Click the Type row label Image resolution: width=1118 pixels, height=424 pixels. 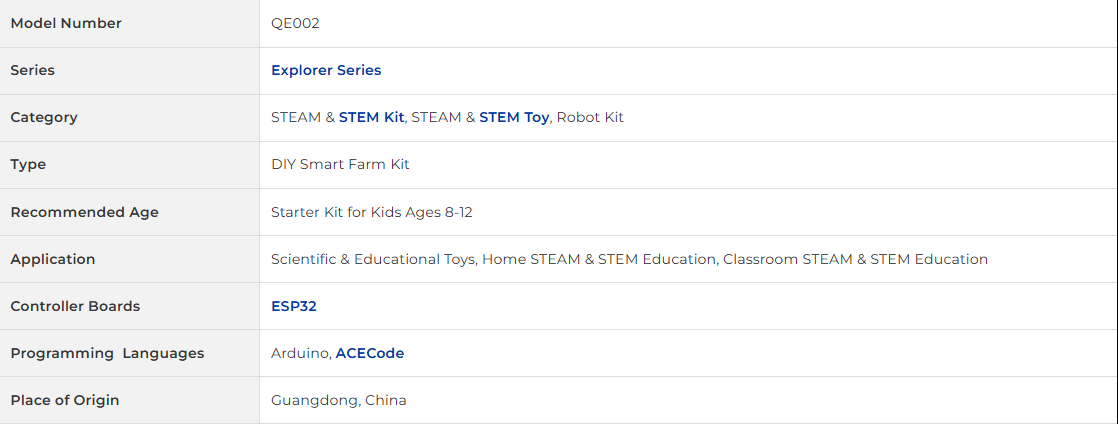point(28,165)
